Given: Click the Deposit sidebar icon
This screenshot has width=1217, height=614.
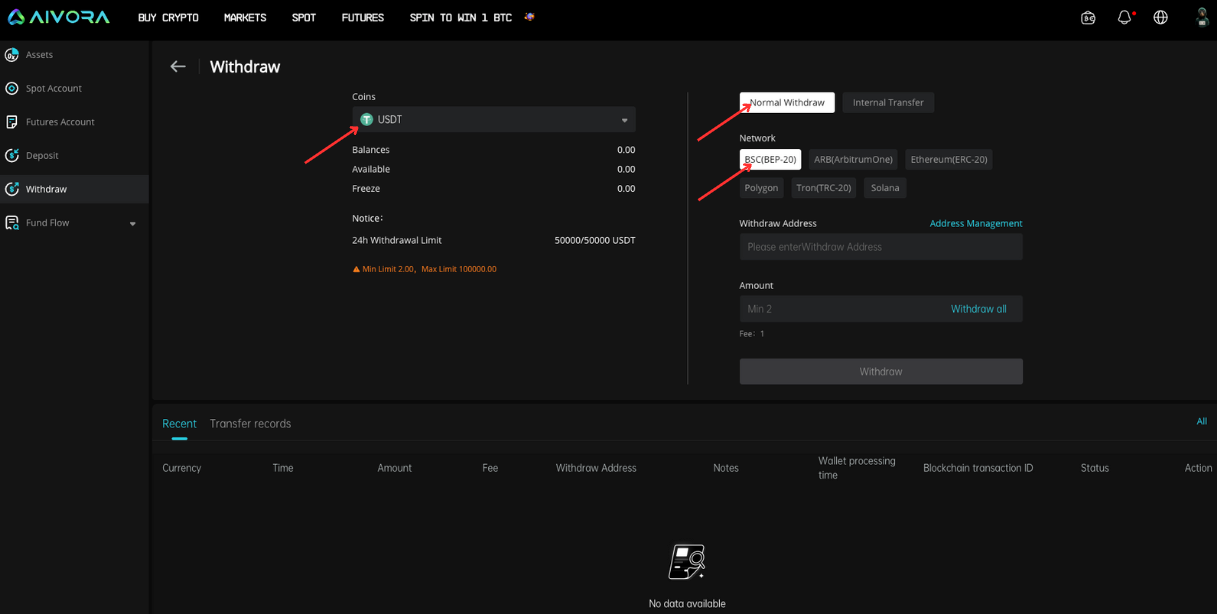Looking at the screenshot, I should pos(12,155).
